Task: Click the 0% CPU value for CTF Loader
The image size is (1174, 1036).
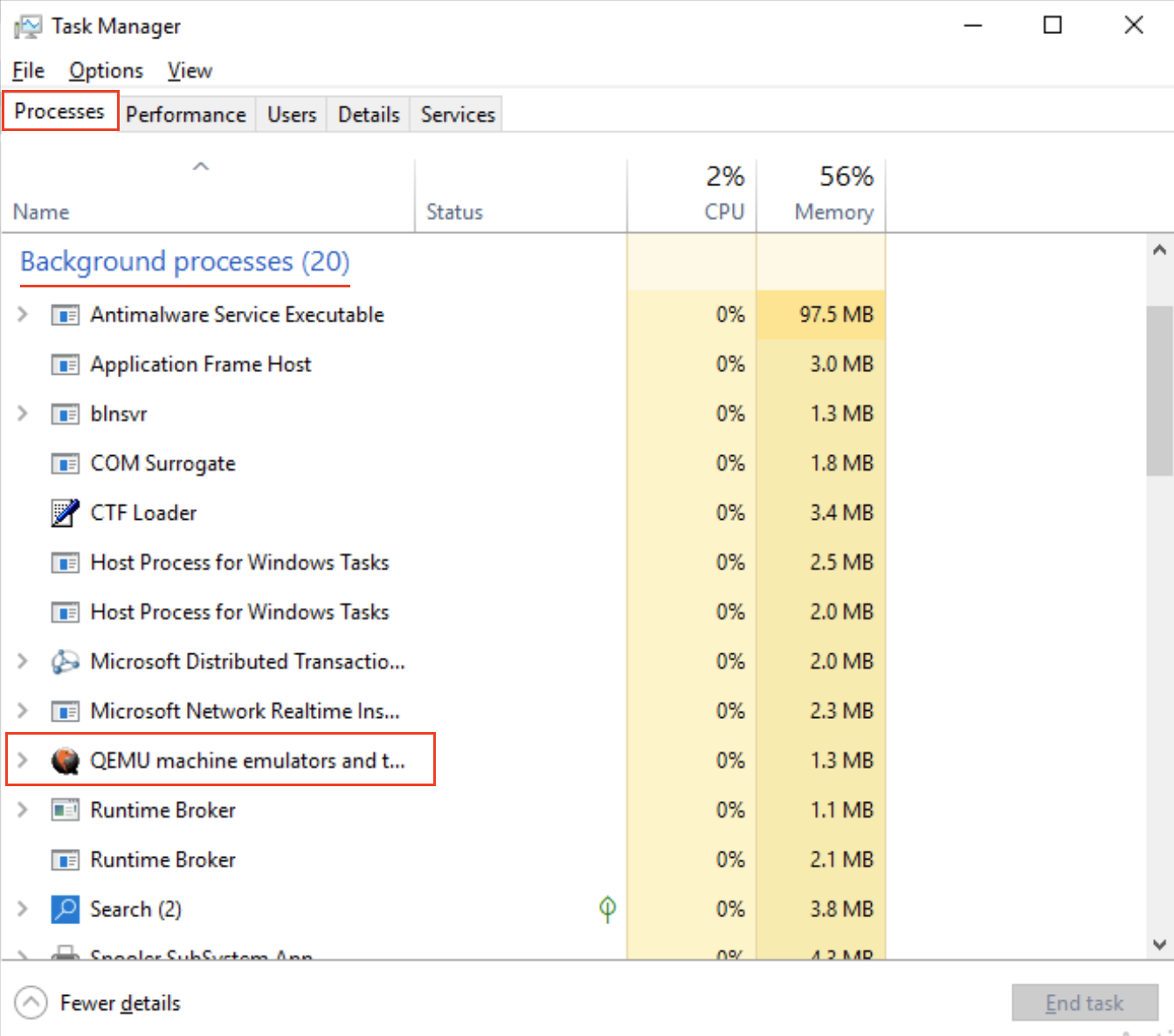Action: click(730, 513)
